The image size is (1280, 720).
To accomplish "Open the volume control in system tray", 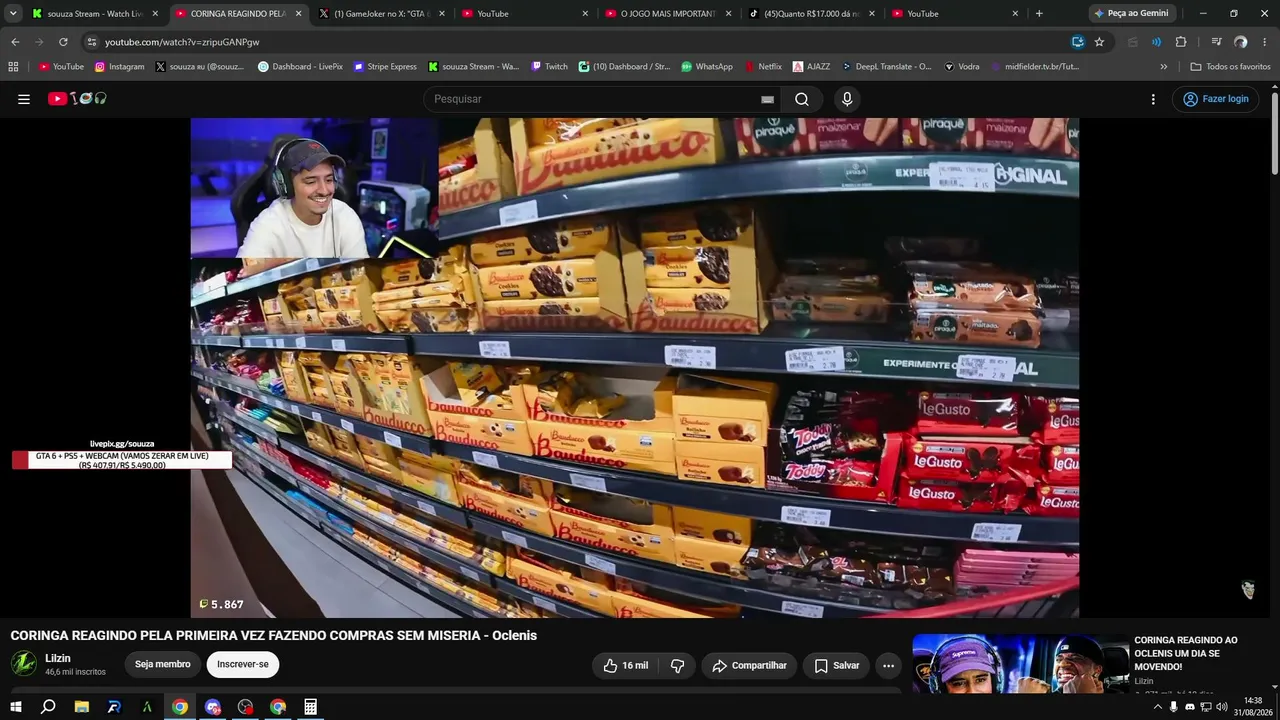I will click(1222, 707).
